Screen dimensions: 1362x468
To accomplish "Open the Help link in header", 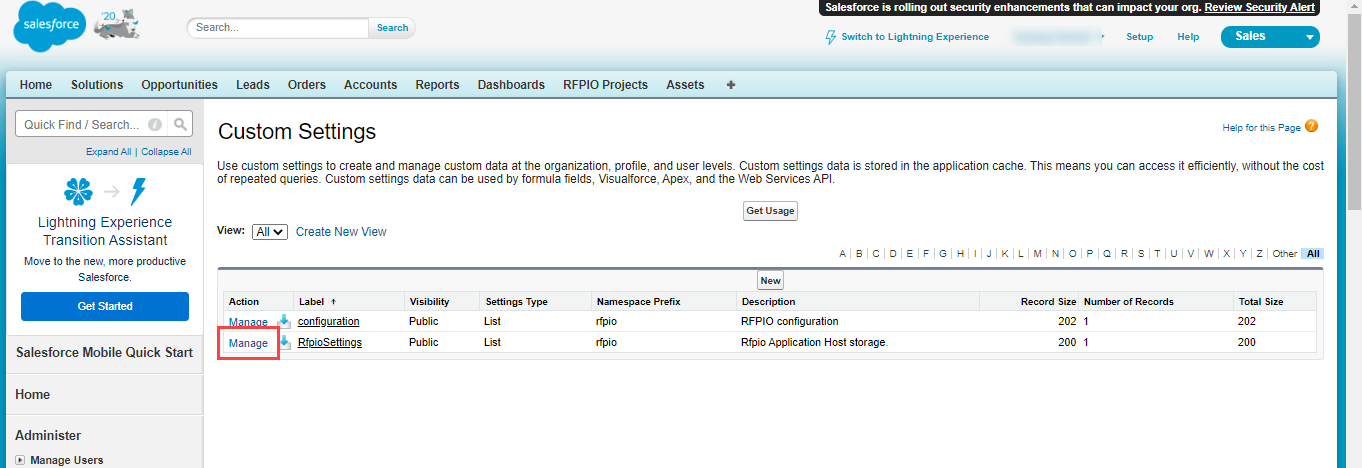I will coord(1188,37).
